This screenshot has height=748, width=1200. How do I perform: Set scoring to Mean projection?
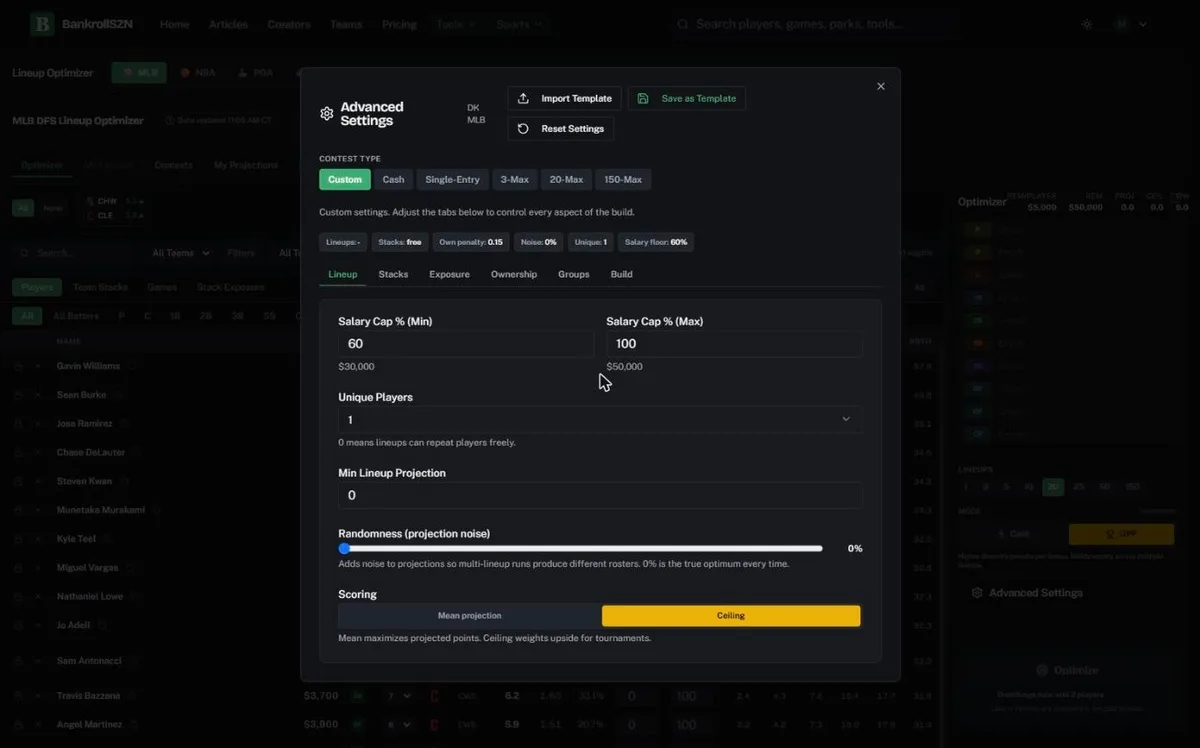click(x=470, y=616)
